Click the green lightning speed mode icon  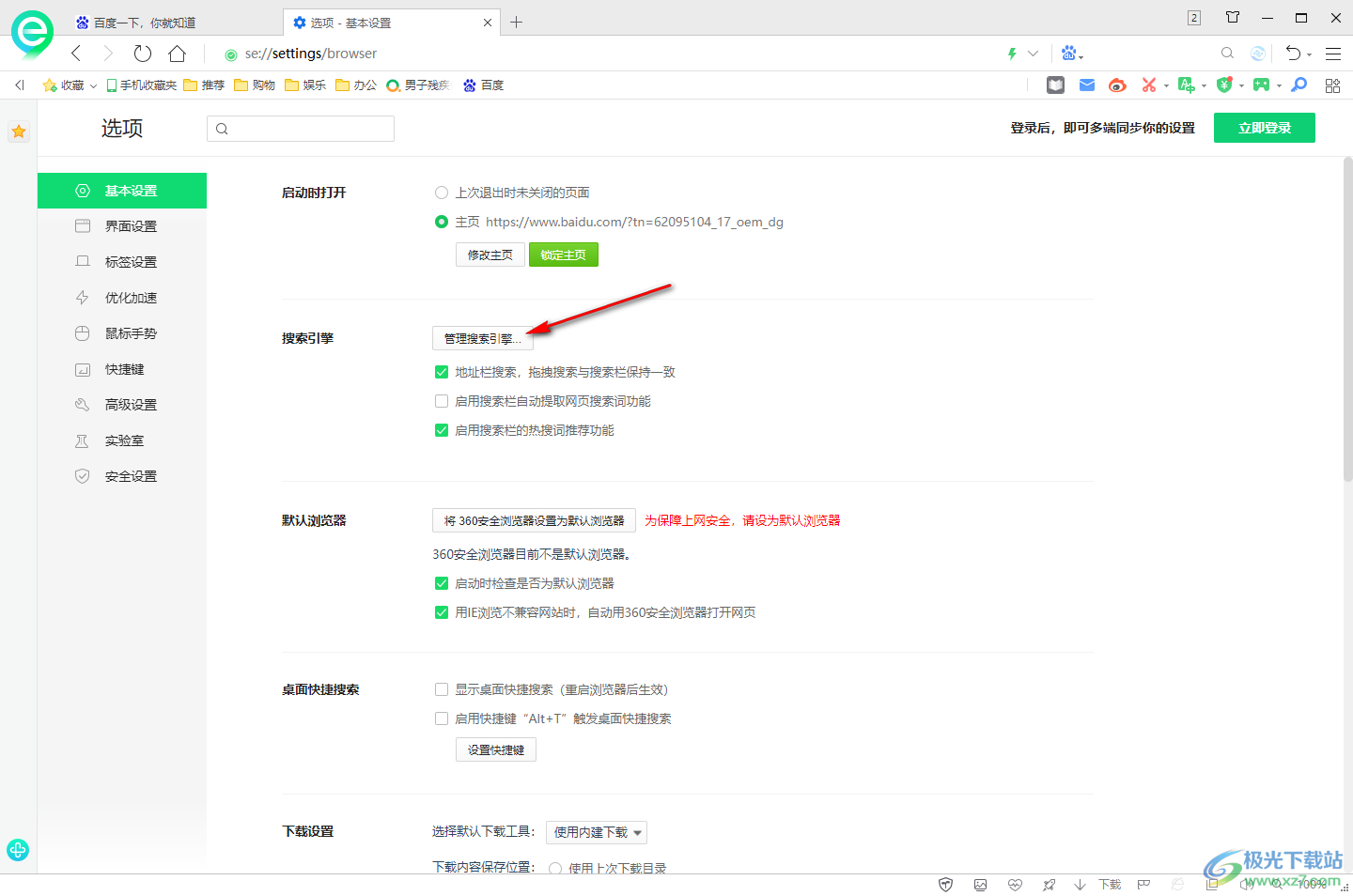click(1012, 54)
